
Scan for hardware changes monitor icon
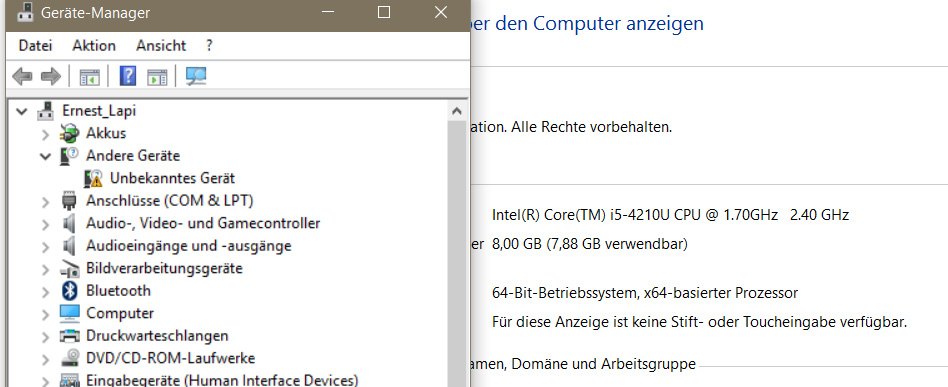pos(196,76)
